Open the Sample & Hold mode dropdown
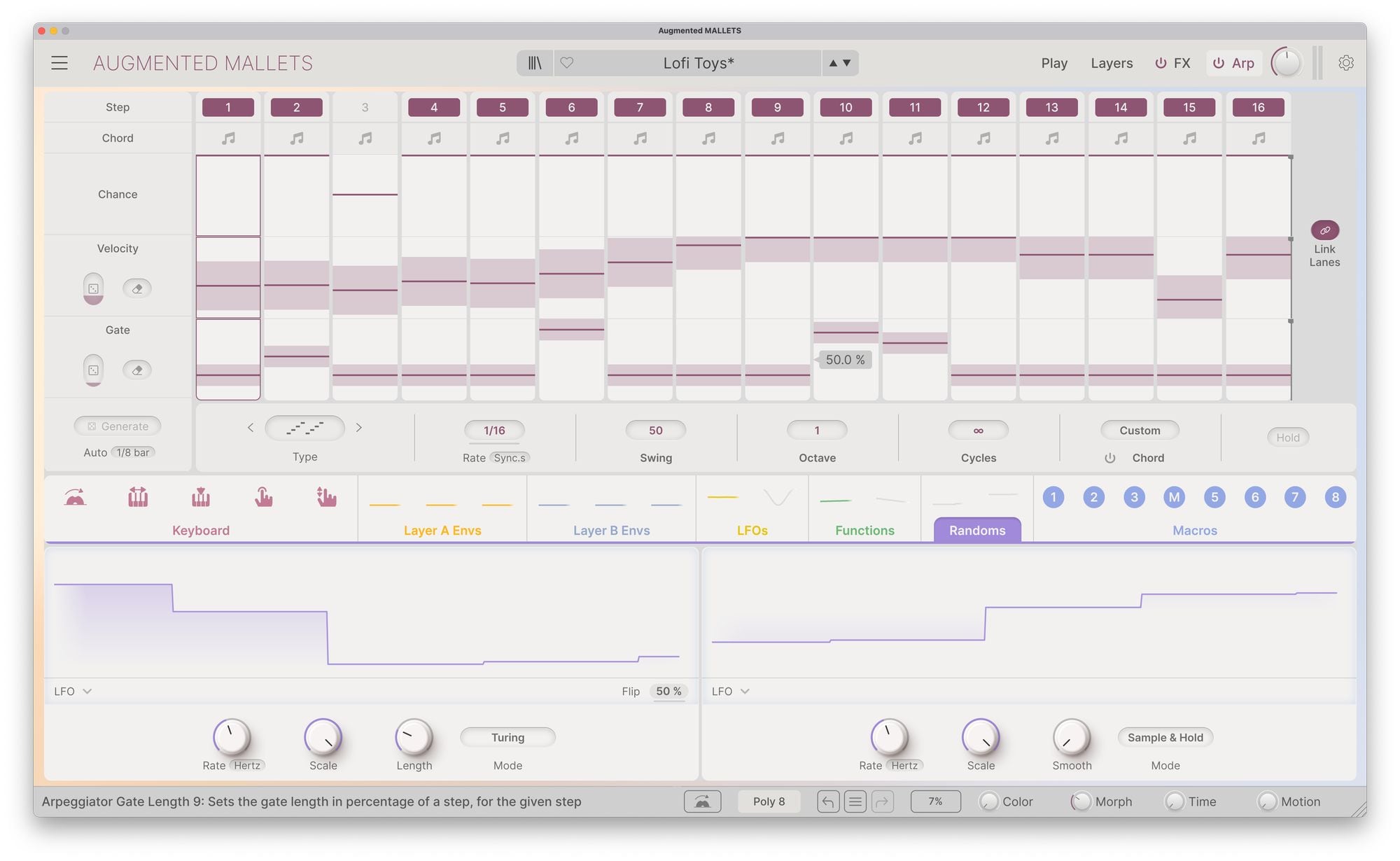Image resolution: width=1400 pixels, height=861 pixels. [x=1165, y=738]
